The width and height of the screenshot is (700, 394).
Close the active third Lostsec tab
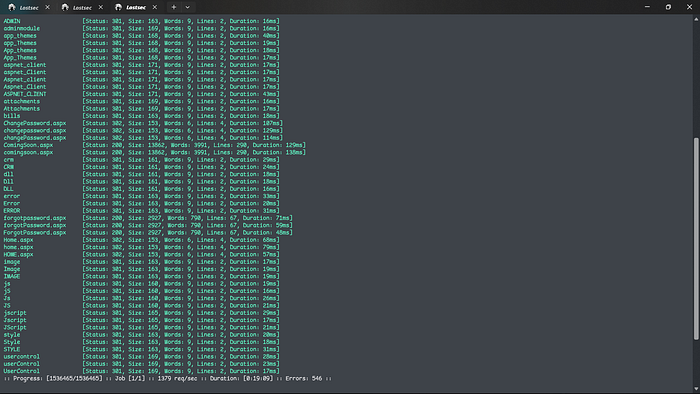pyautogui.click(x=154, y=7)
